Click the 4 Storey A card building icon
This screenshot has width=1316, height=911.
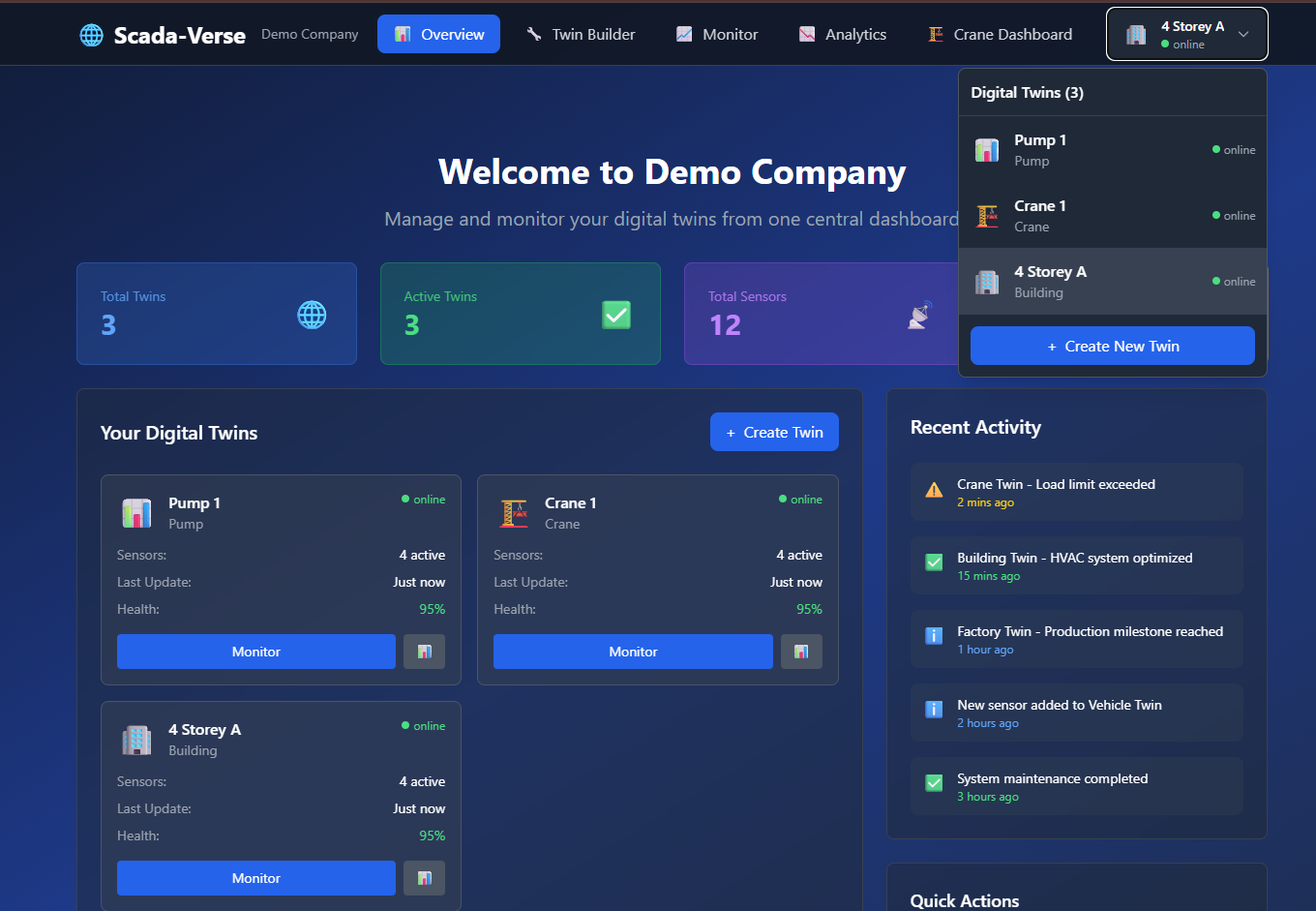136,740
